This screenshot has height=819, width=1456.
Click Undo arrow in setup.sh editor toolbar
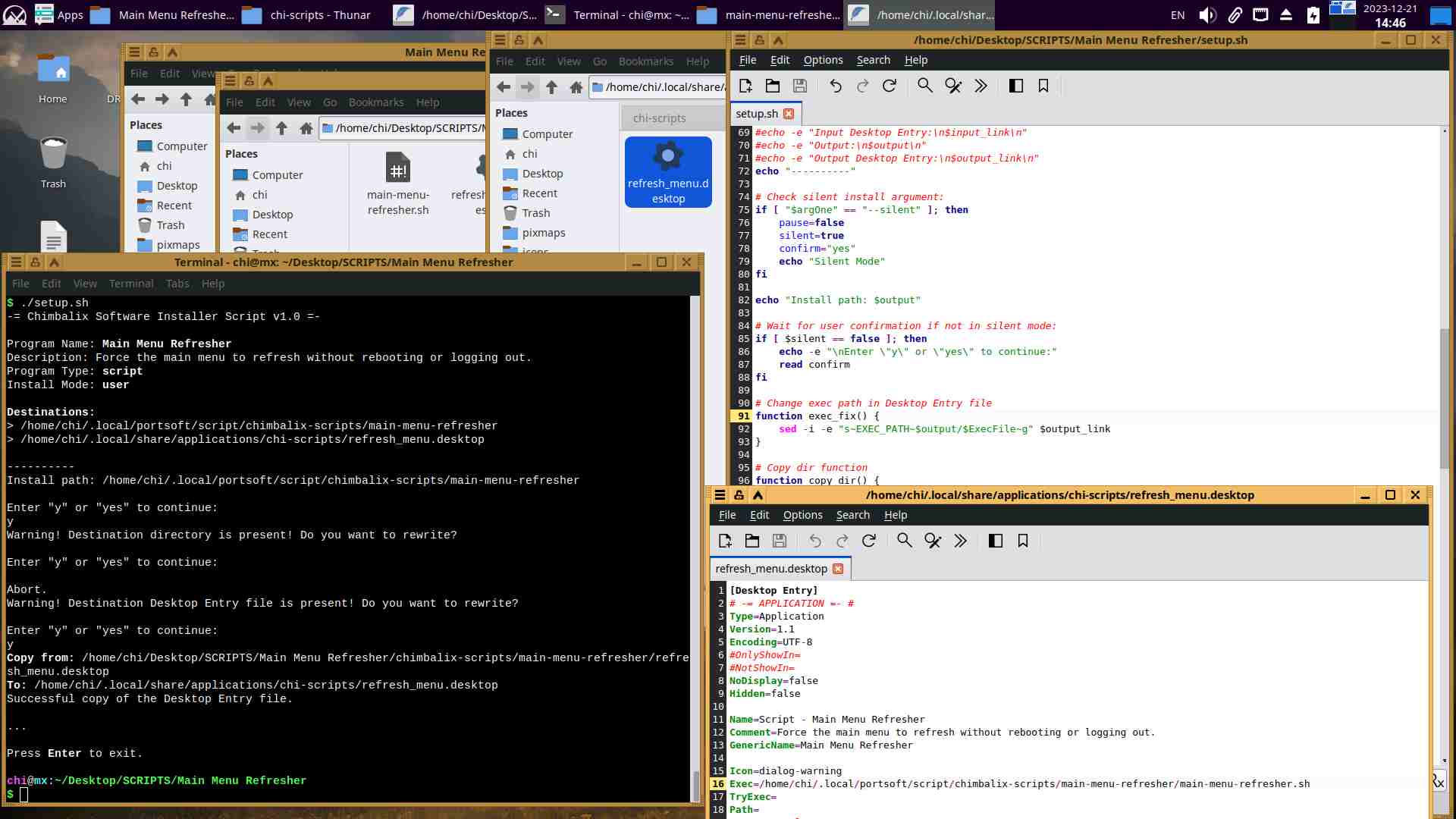[x=835, y=86]
